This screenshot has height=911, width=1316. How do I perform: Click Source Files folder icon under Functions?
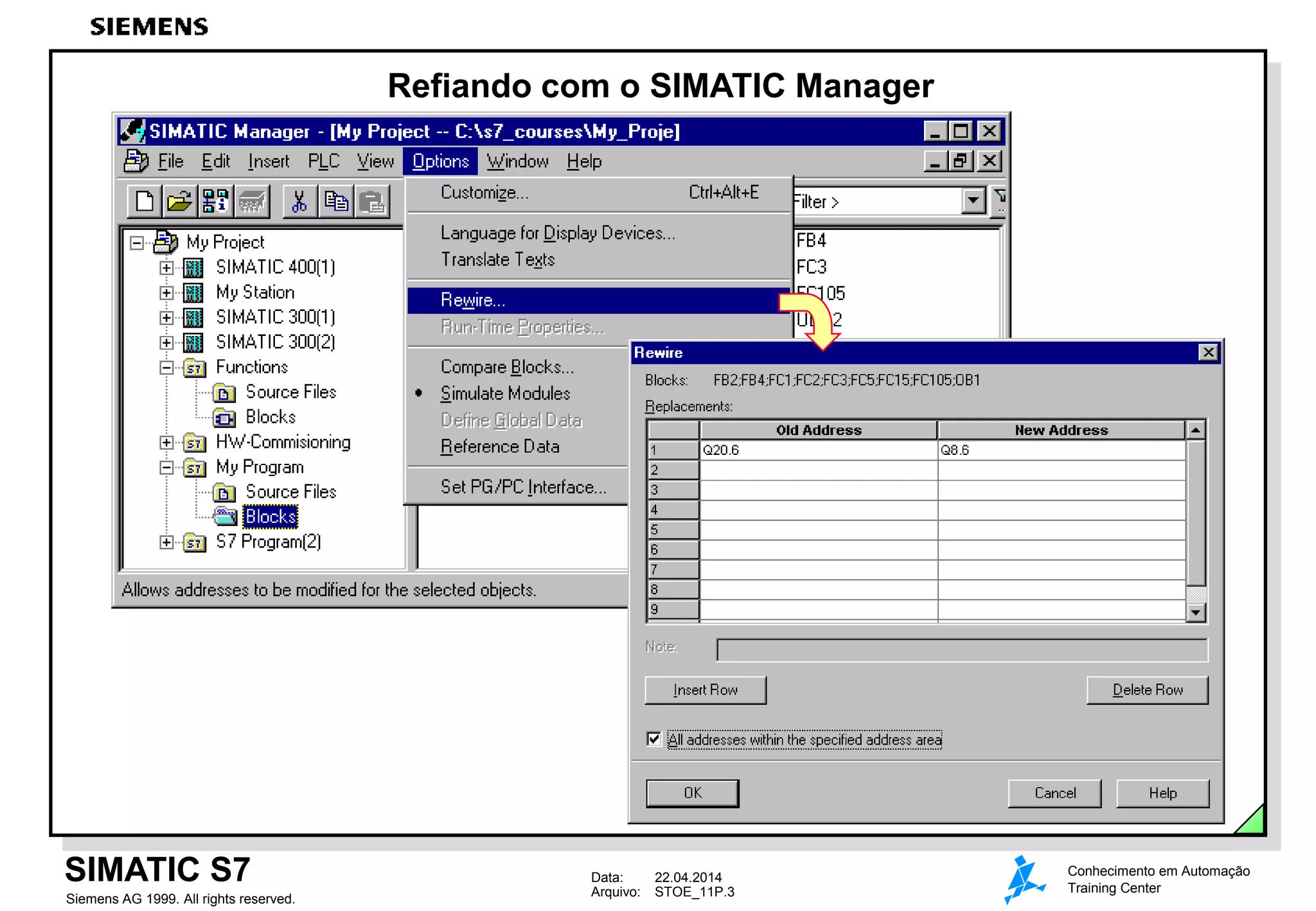pyautogui.click(x=224, y=393)
